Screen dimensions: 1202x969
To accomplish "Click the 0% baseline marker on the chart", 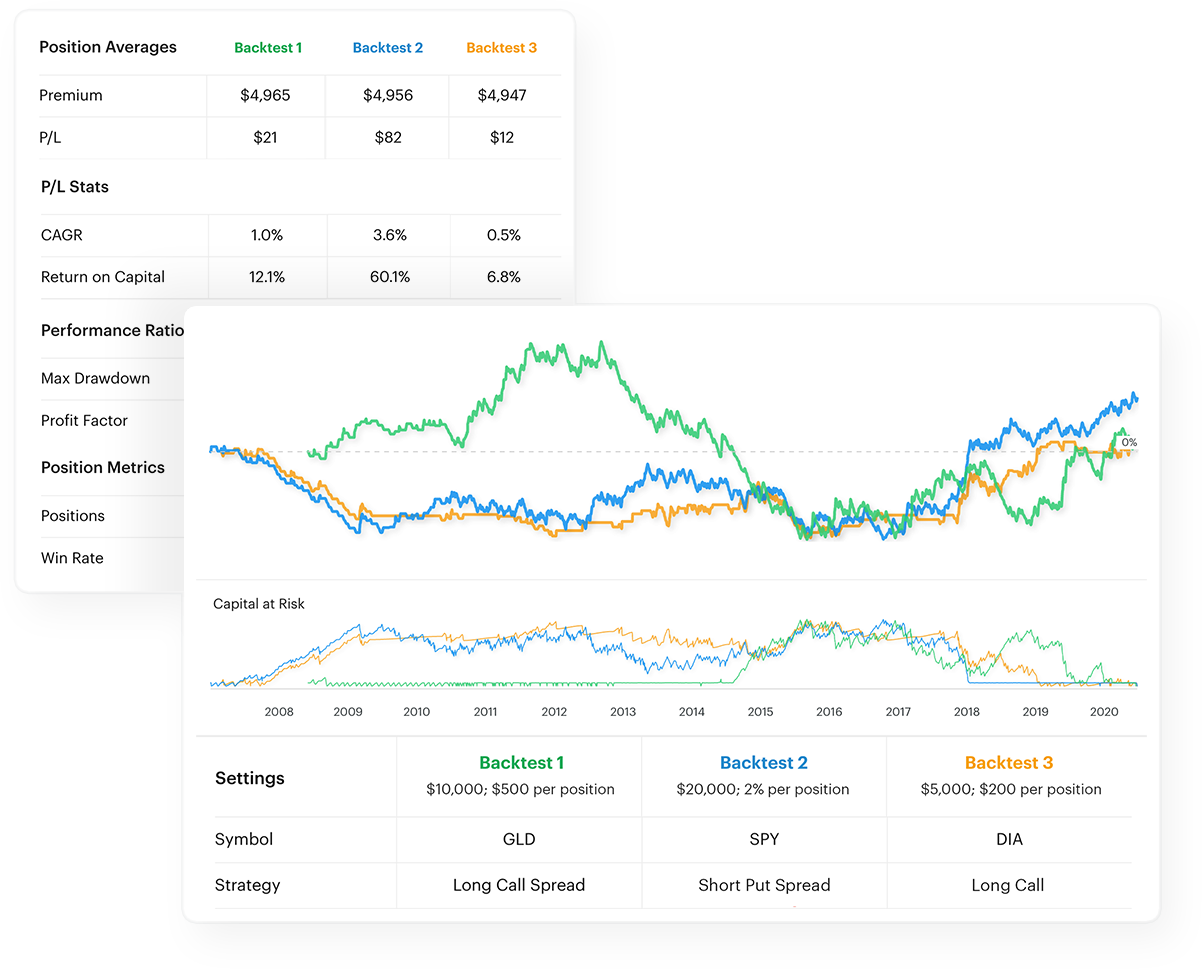I will click(1128, 441).
